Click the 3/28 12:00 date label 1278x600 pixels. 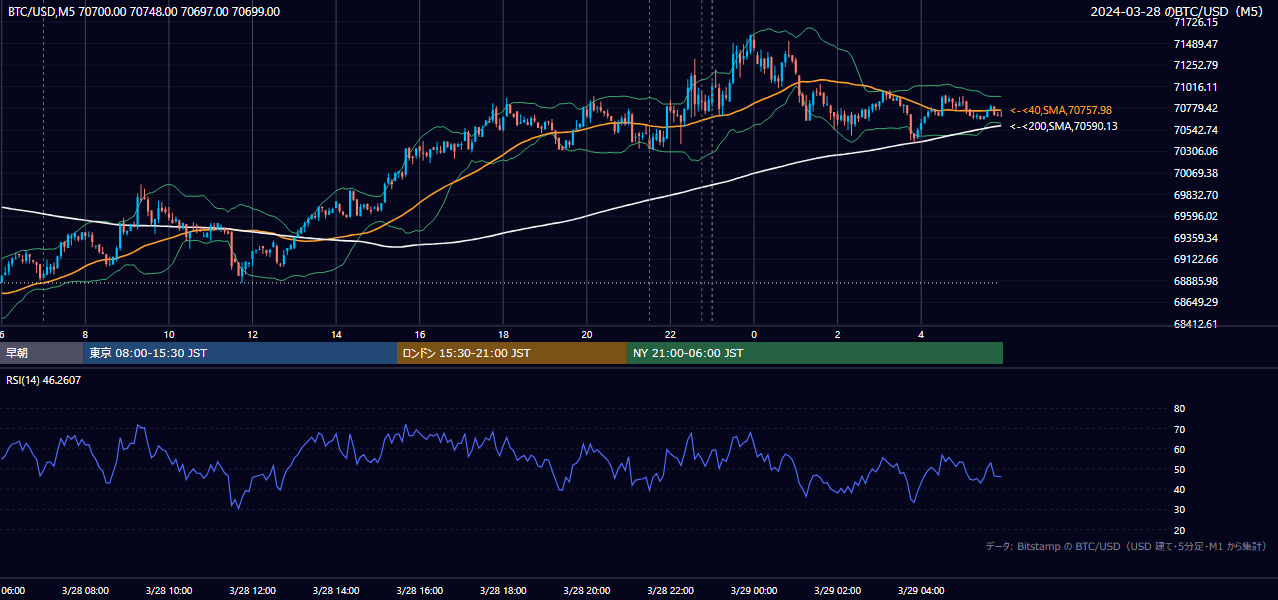tap(252, 591)
